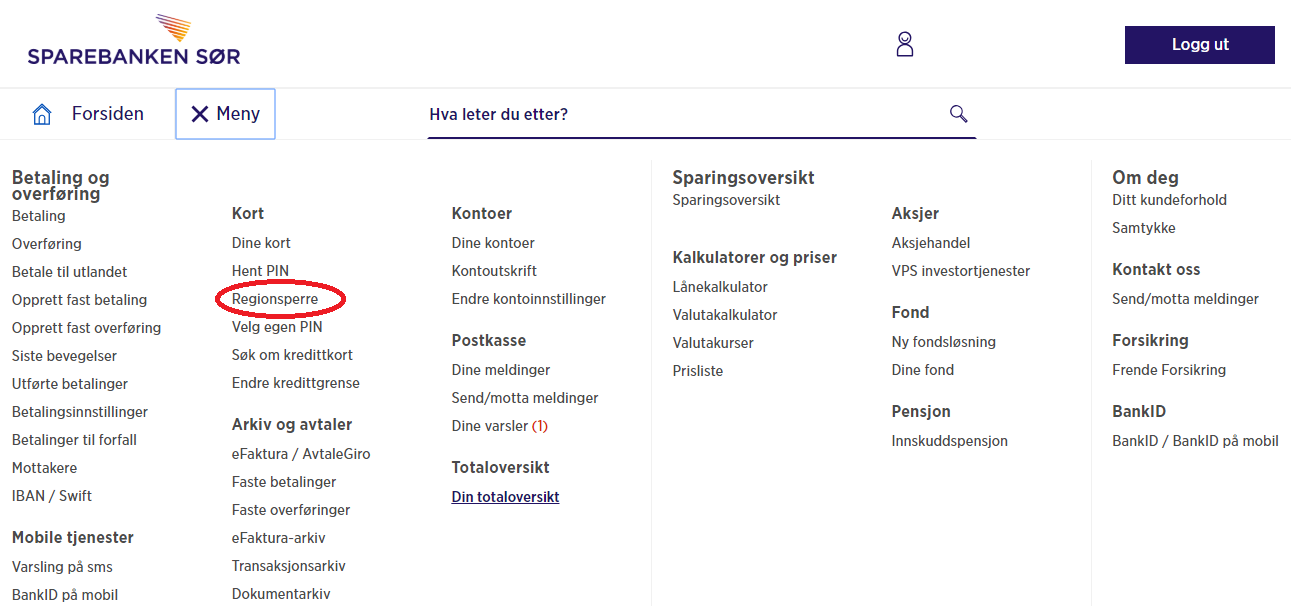Open Din totaloversikt
Screen dimensions: 1291x606
pyautogui.click(x=505, y=497)
